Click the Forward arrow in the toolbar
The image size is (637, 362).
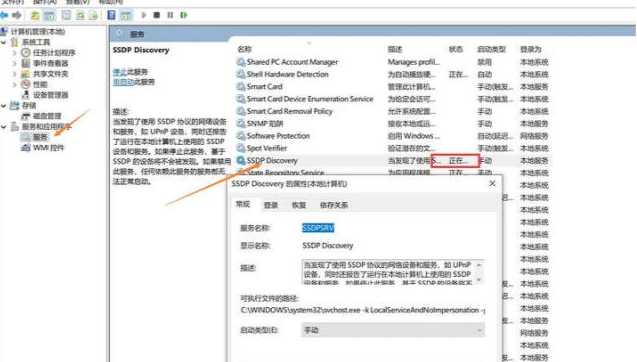(17, 15)
